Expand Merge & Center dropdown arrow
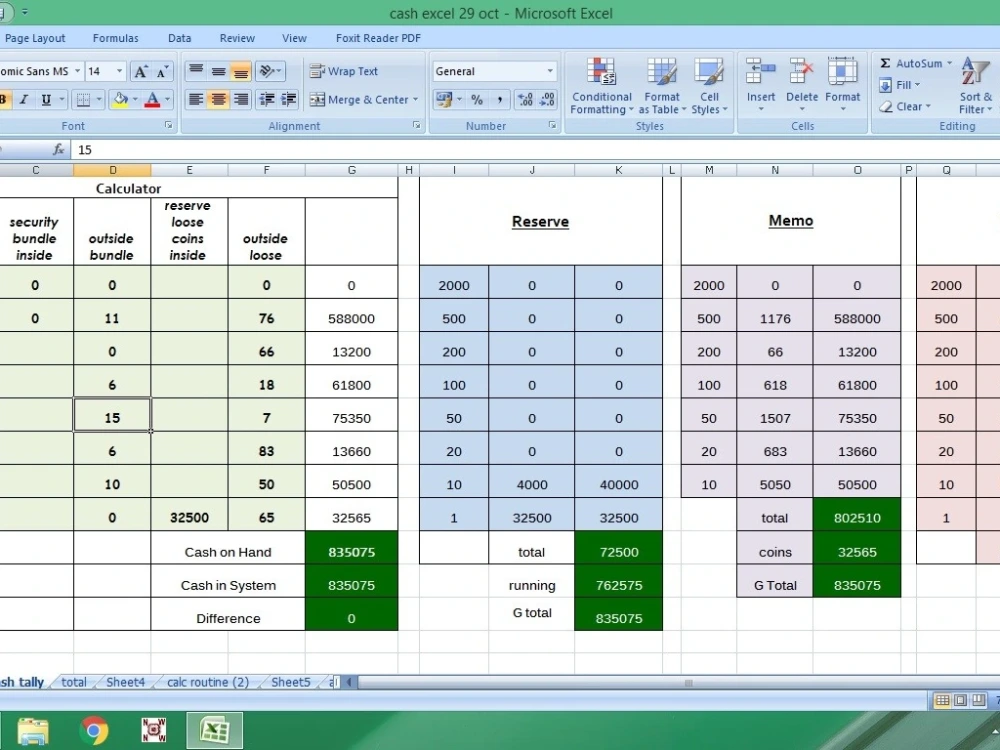The width and height of the screenshot is (1000, 750). tap(415, 99)
